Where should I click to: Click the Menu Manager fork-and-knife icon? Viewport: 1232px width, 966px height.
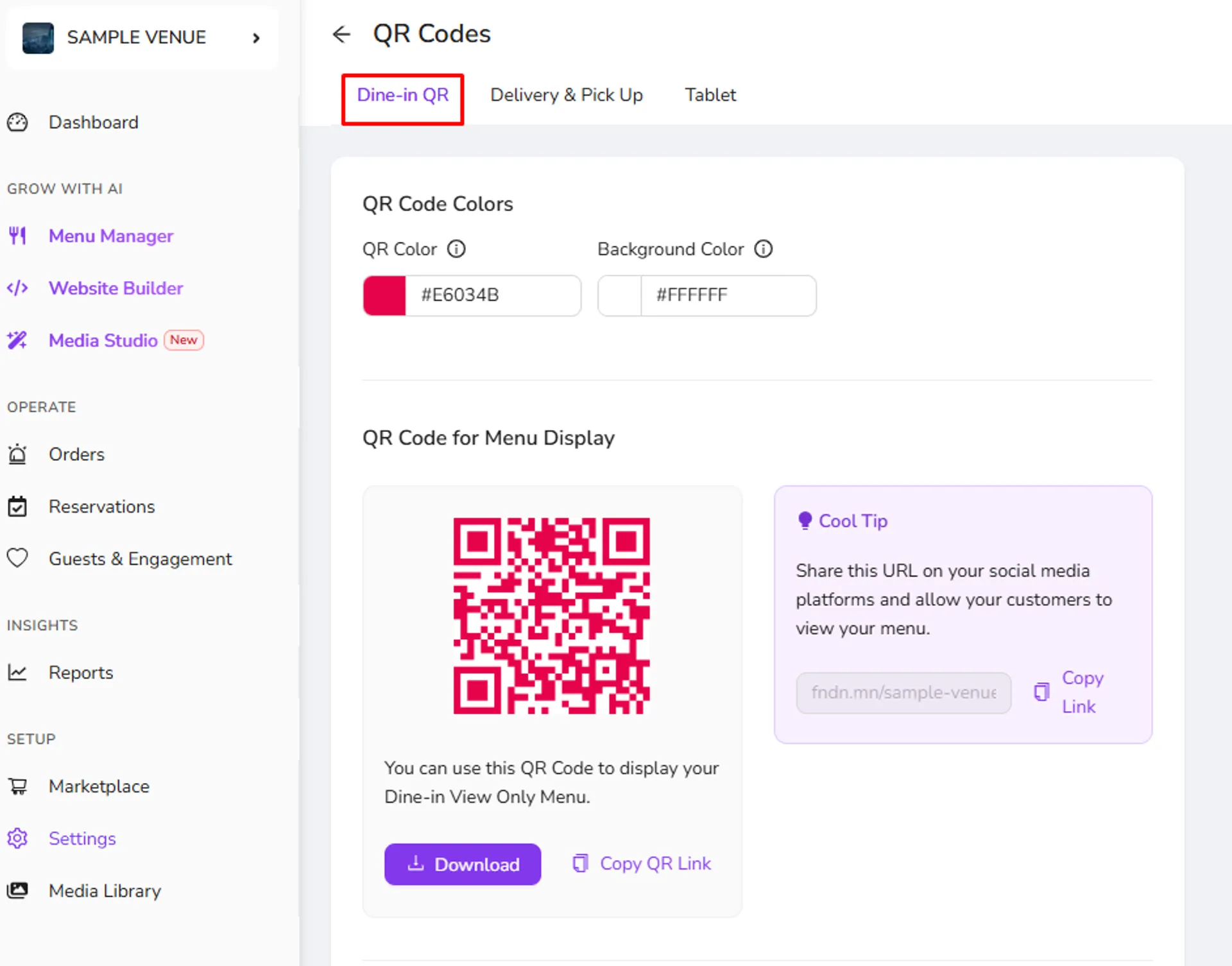tap(17, 236)
